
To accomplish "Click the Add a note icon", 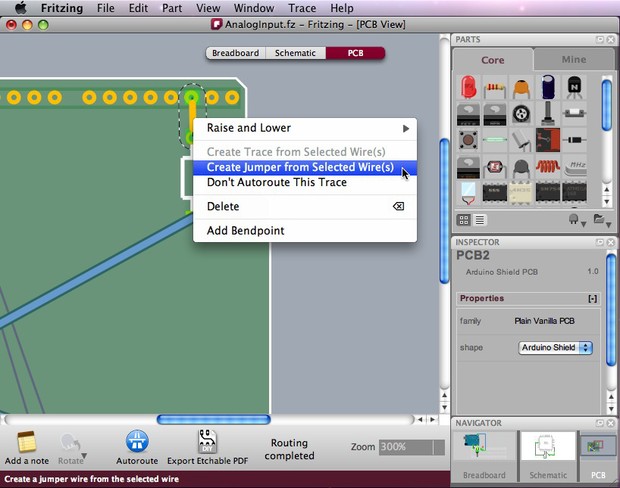I will click(x=26, y=442).
